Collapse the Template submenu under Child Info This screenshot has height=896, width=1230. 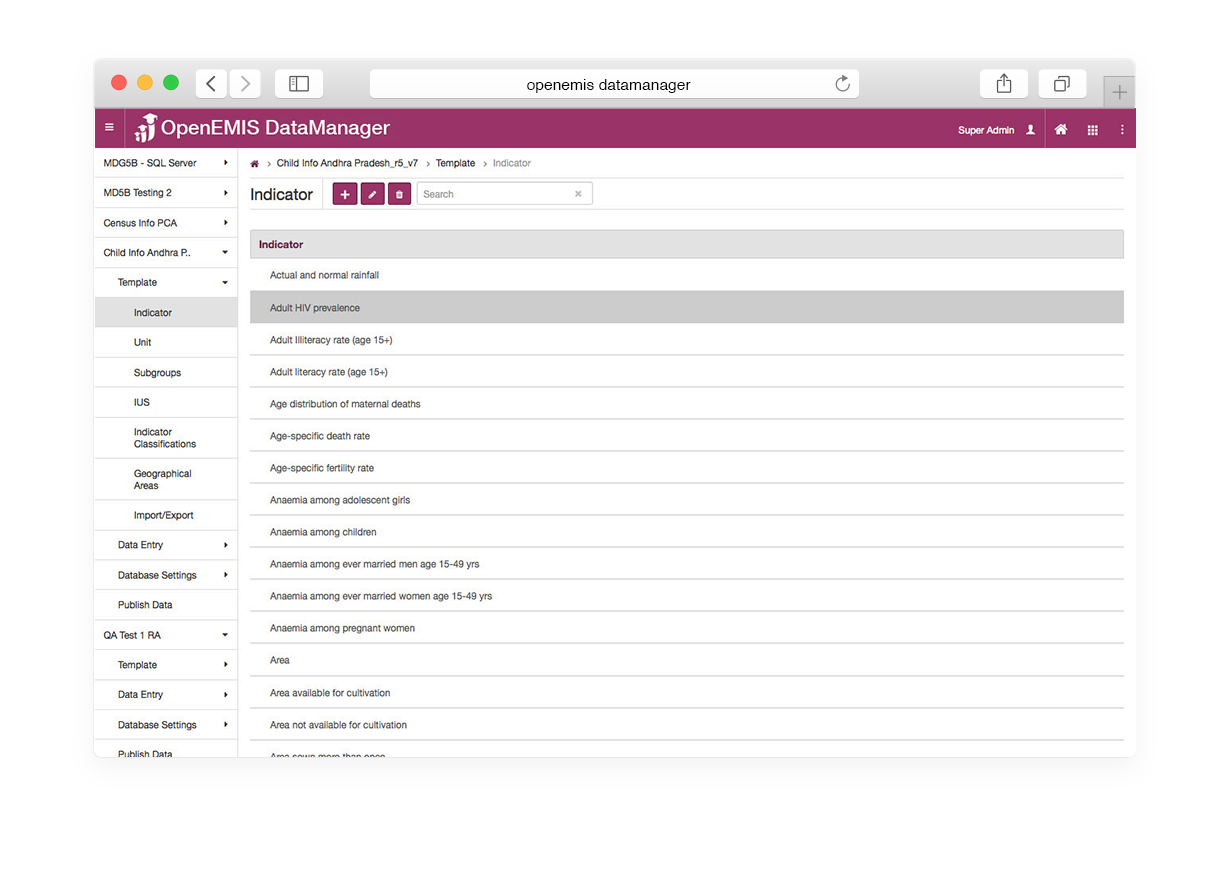coord(166,283)
